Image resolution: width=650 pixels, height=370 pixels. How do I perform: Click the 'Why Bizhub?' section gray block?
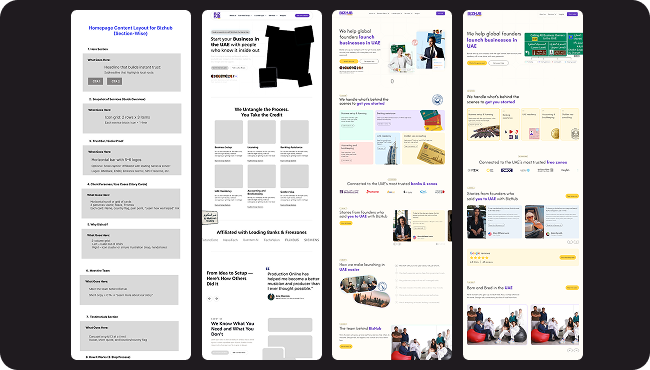131,244
